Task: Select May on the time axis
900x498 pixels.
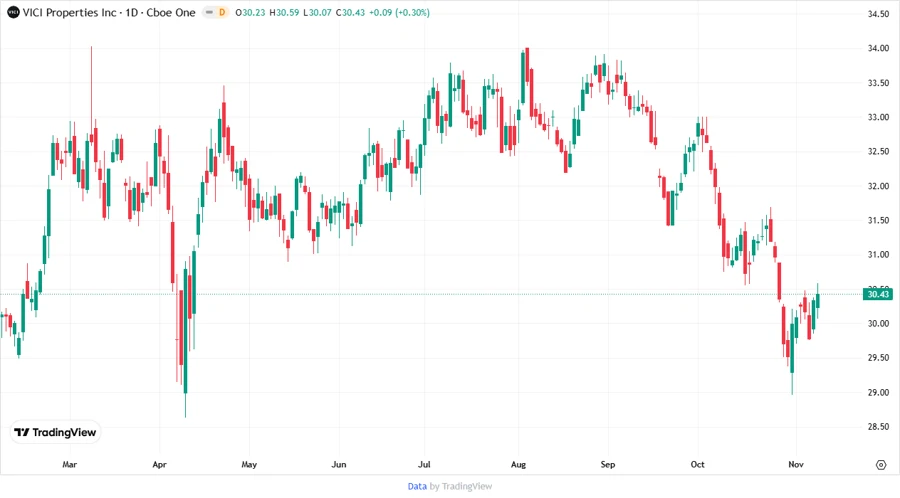Action: (249, 464)
